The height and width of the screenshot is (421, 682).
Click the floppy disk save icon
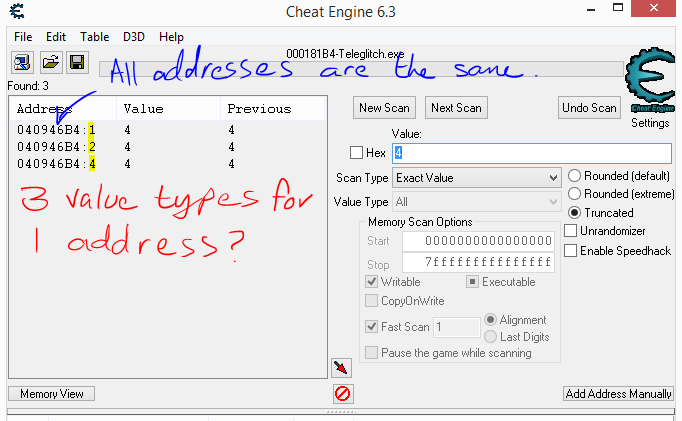pyautogui.click(x=76, y=62)
